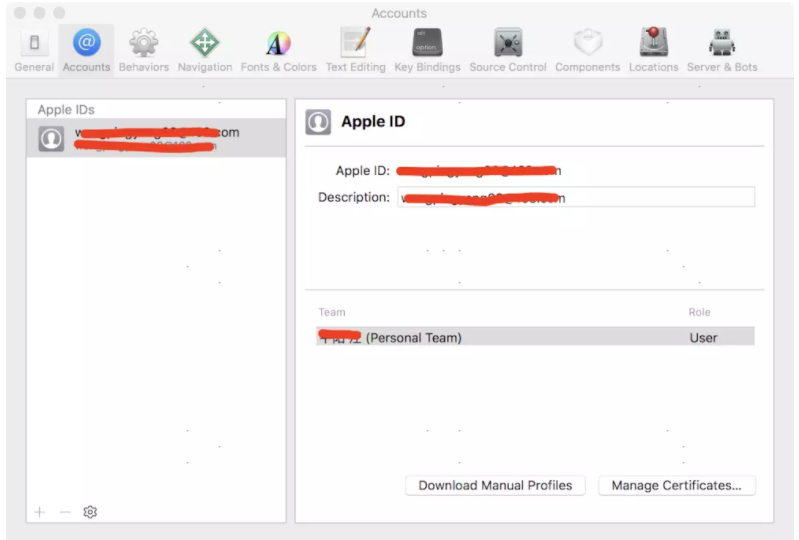This screenshot has height=540, width=799.
Task: Click the User role cell
Action: pos(703,338)
